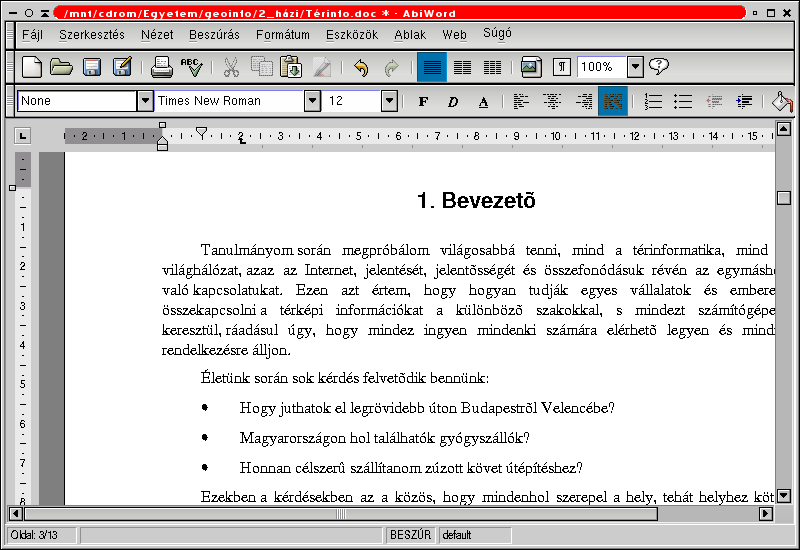Toggle underline formatting A button
This screenshot has height=550, width=800.
(483, 102)
